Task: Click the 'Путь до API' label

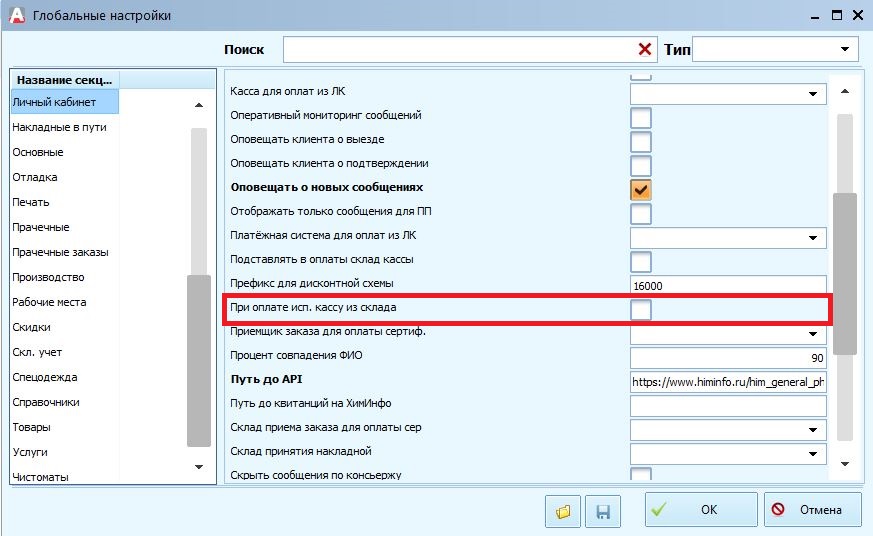Action: [266, 380]
